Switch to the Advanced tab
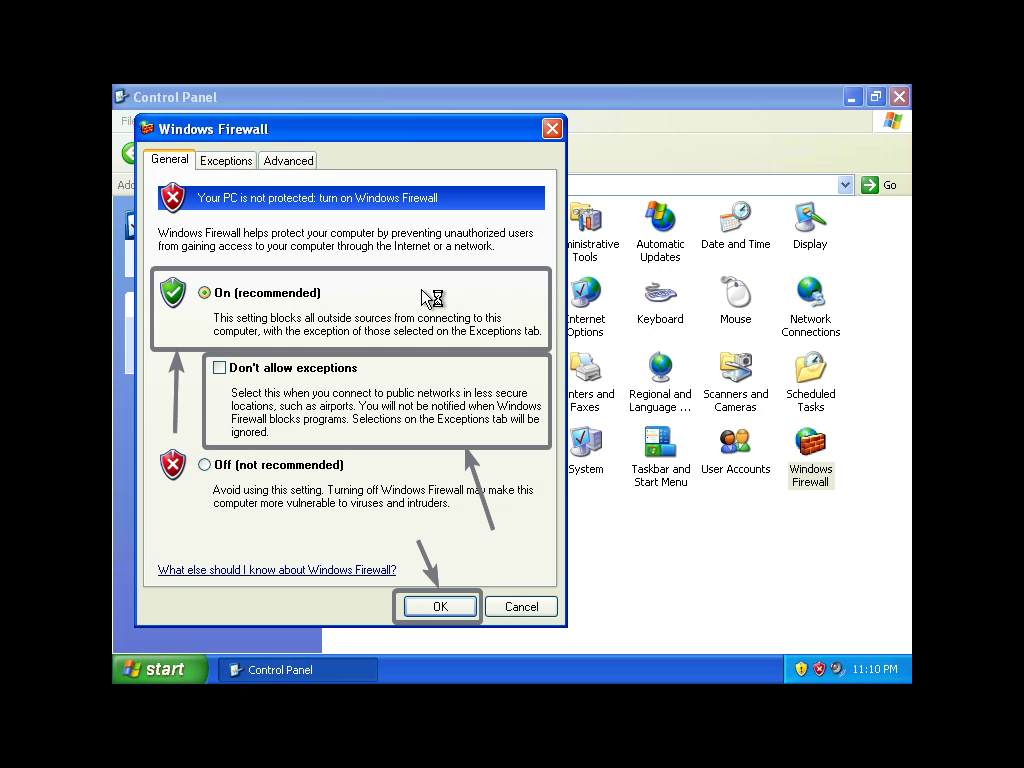The height and width of the screenshot is (768, 1024). [287, 160]
